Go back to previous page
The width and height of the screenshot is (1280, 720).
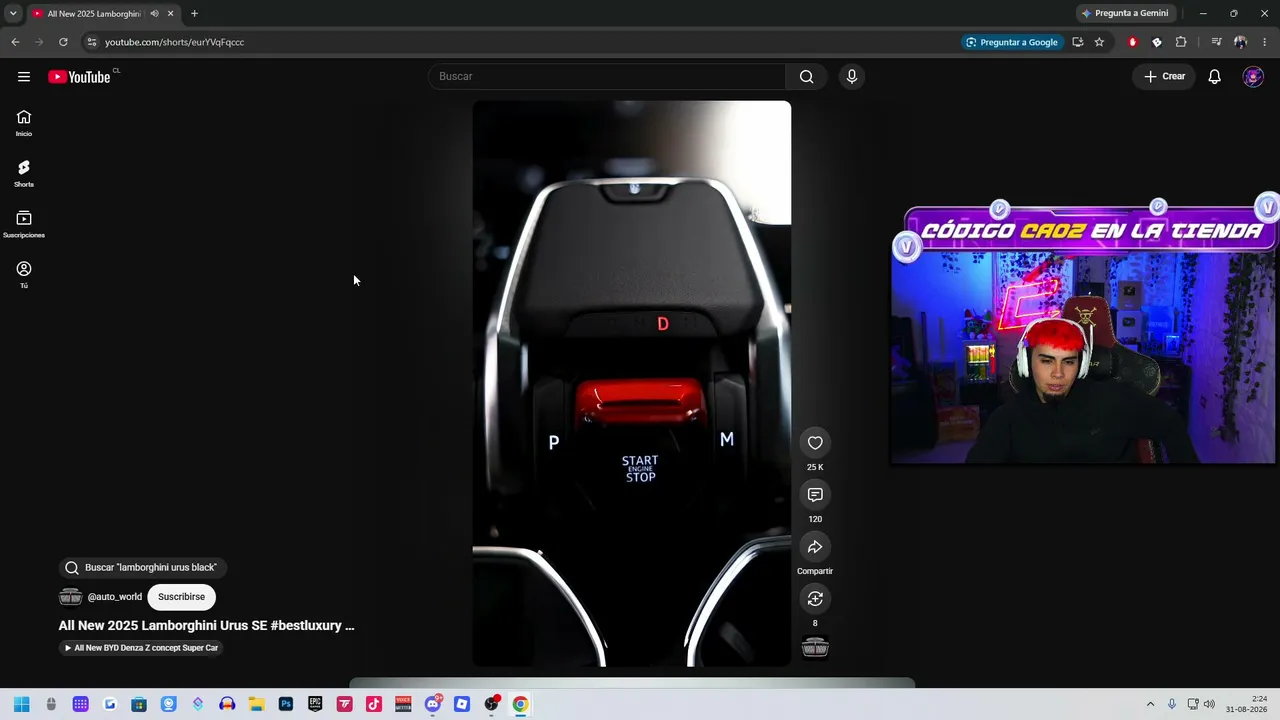tap(15, 42)
